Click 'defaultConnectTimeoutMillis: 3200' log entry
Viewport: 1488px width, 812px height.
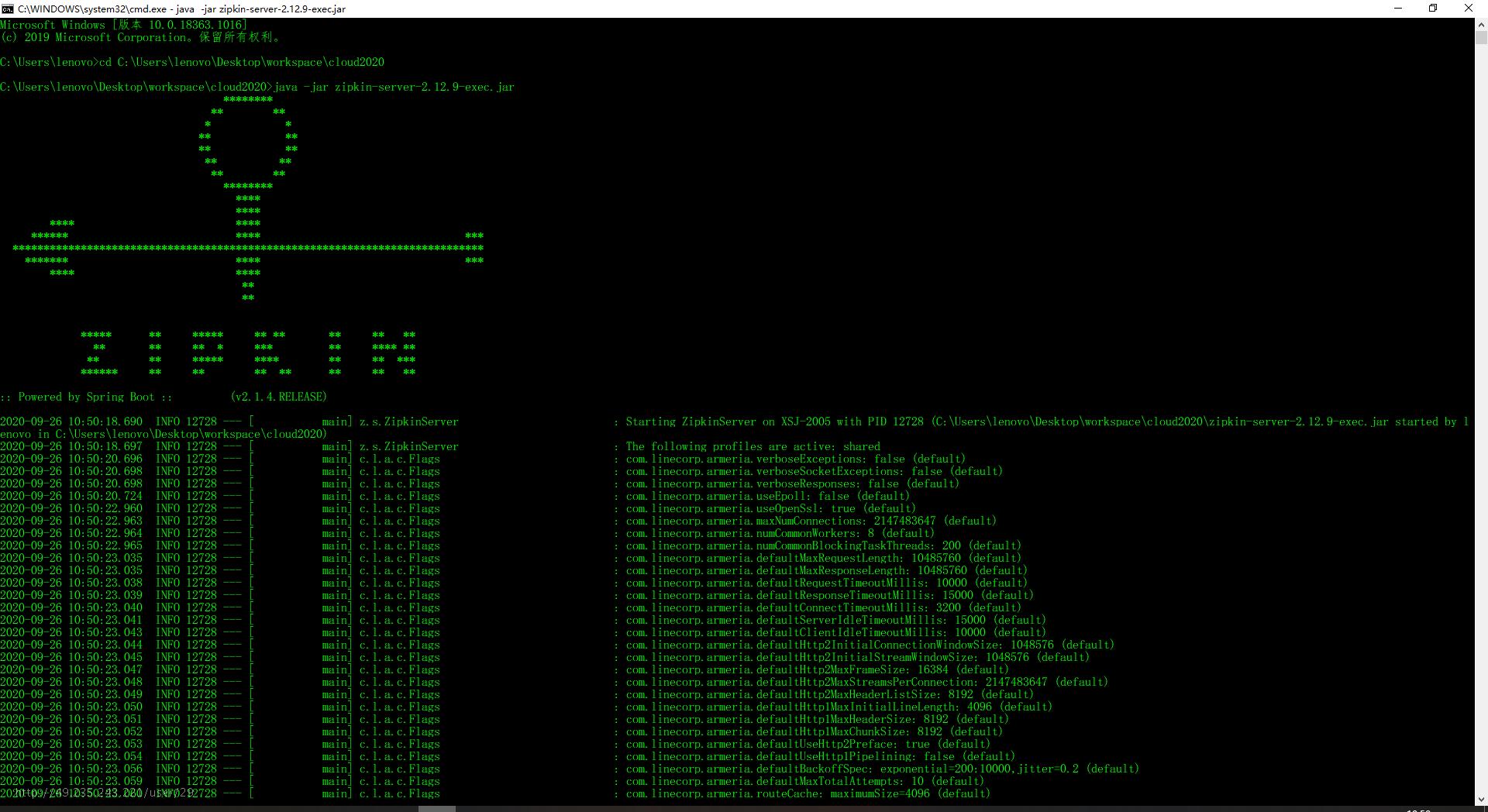coord(824,607)
